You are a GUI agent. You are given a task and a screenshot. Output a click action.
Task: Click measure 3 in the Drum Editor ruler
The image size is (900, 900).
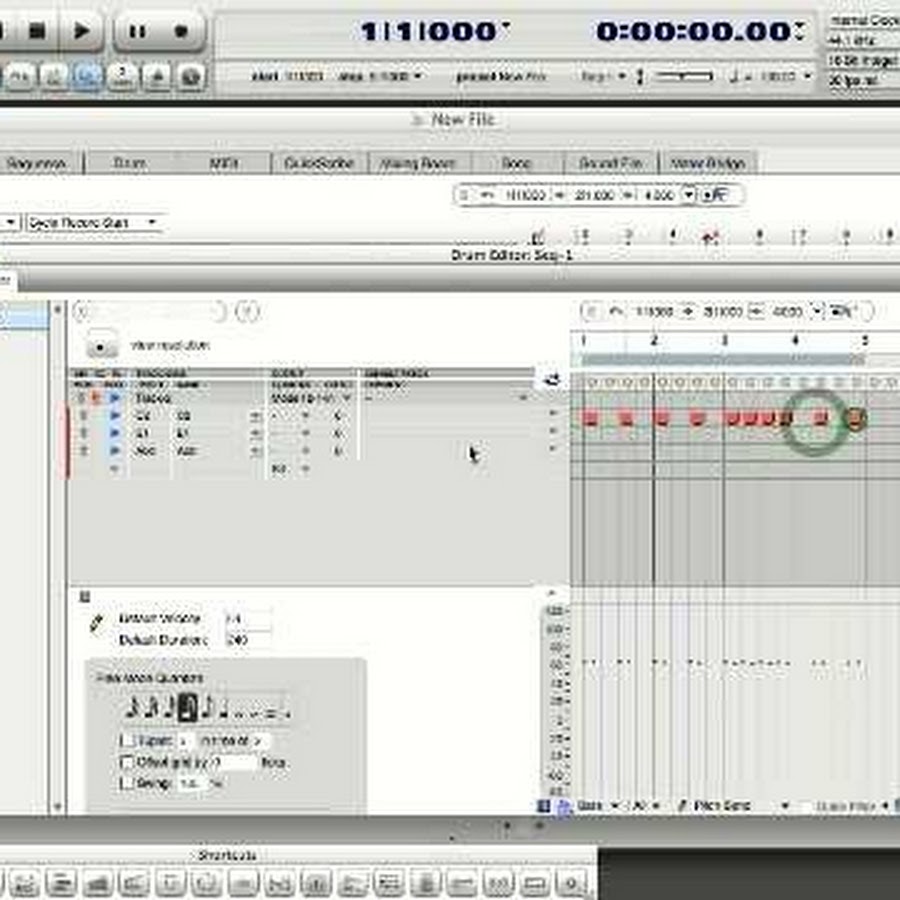click(x=724, y=341)
